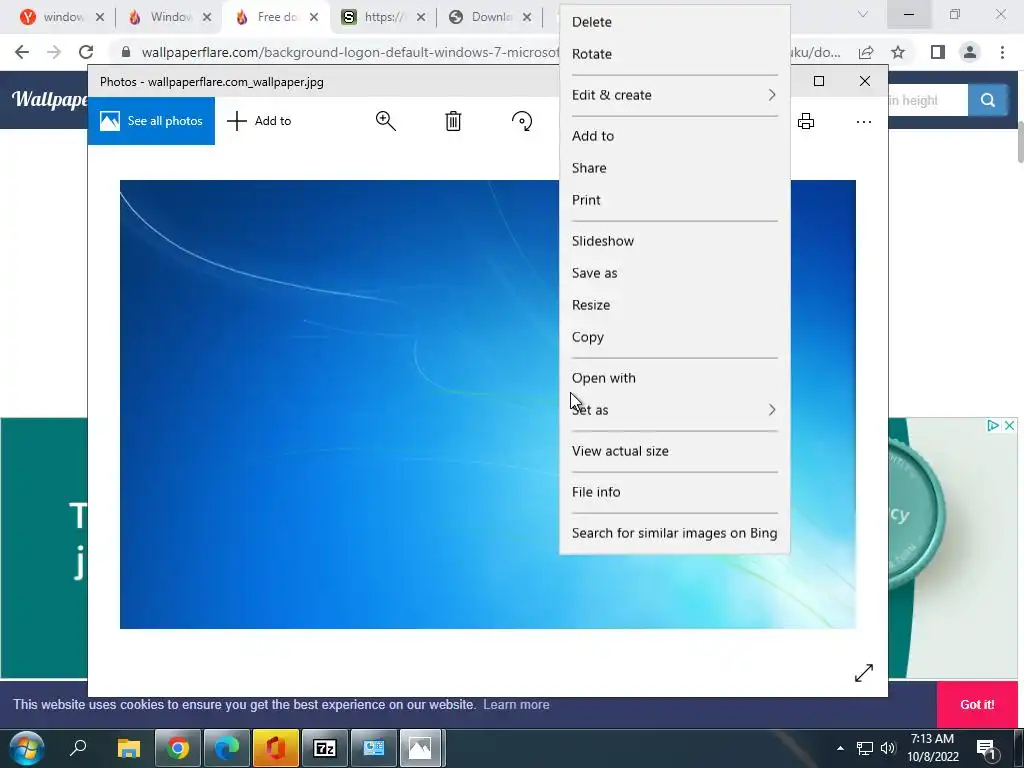Image resolution: width=1024 pixels, height=768 pixels.
Task: Expand the Edit & create submenu
Action: pos(675,95)
